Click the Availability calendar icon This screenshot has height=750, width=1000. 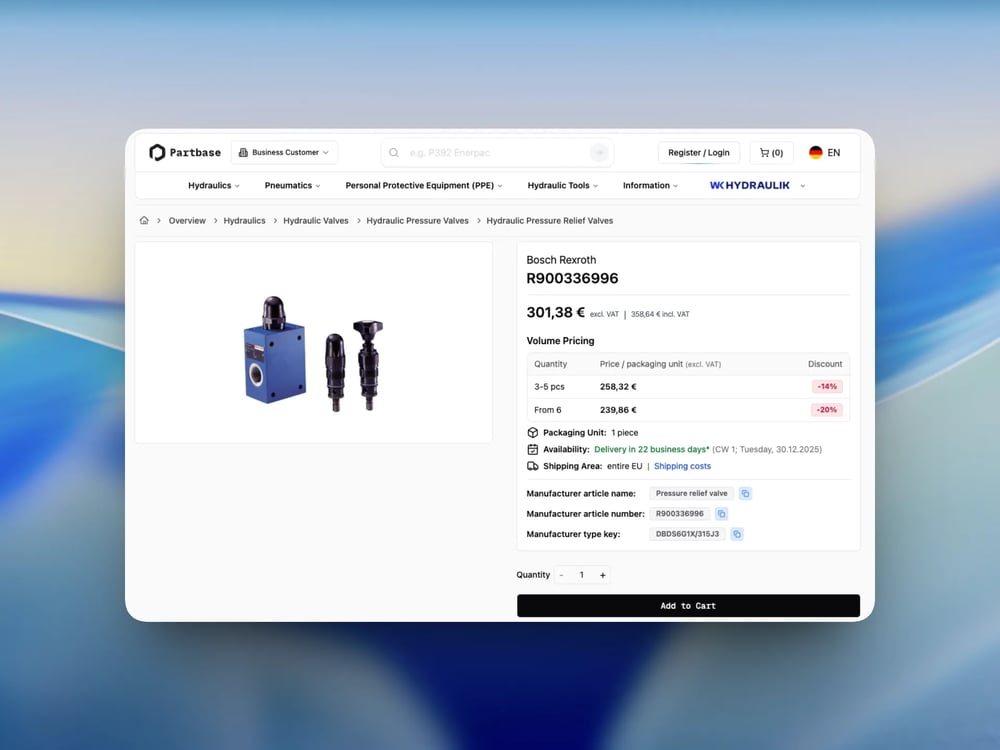tap(533, 450)
